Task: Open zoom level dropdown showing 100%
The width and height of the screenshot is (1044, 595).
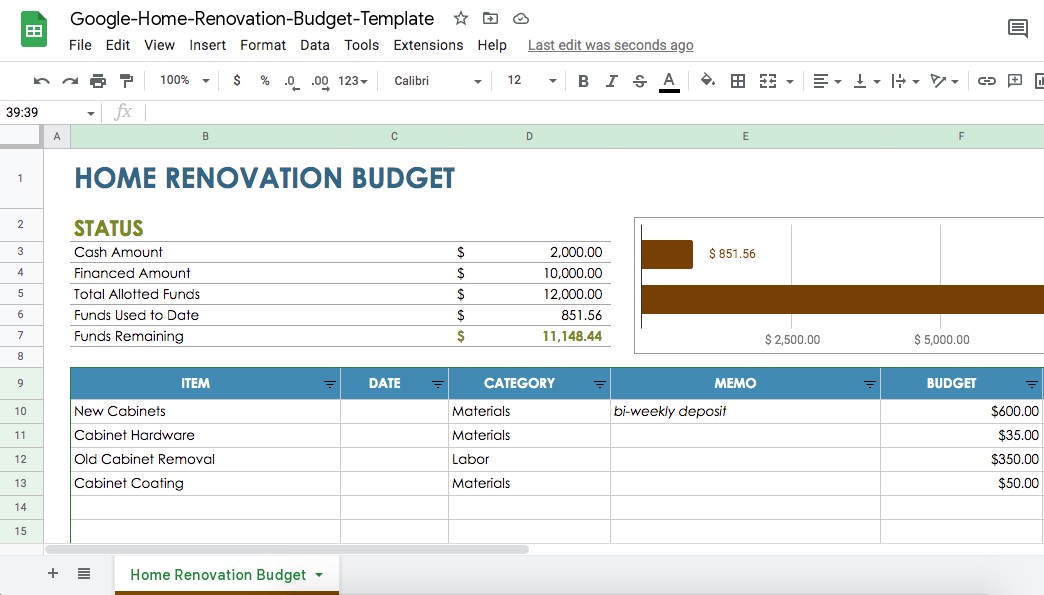Action: (x=184, y=81)
